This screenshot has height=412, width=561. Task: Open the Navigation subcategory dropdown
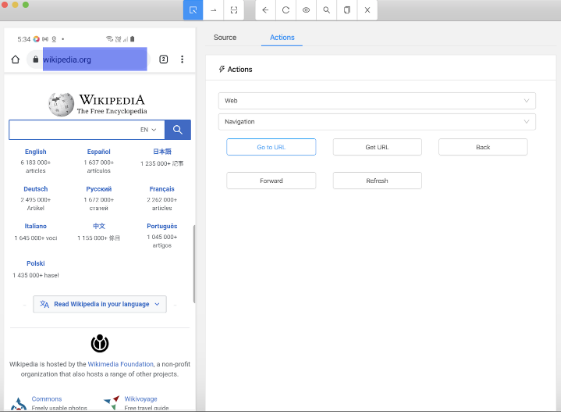377,122
